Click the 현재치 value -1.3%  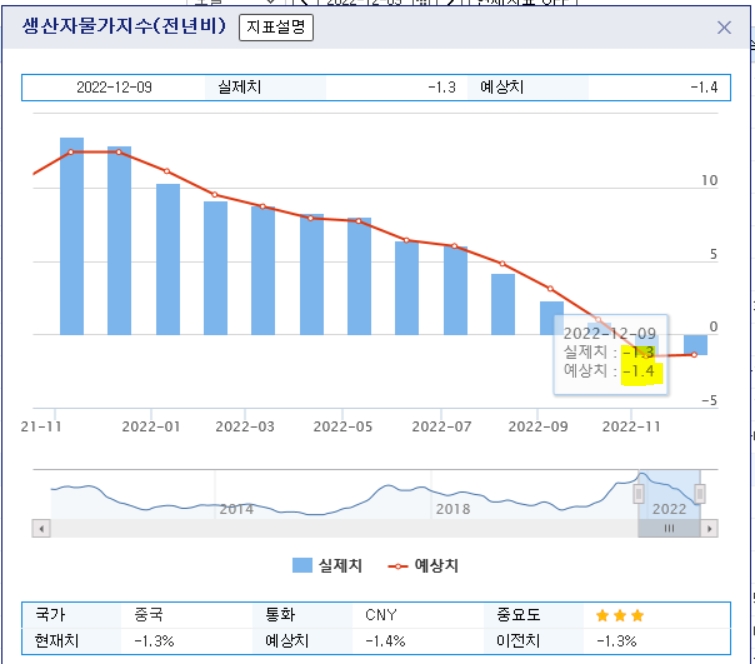point(154,641)
